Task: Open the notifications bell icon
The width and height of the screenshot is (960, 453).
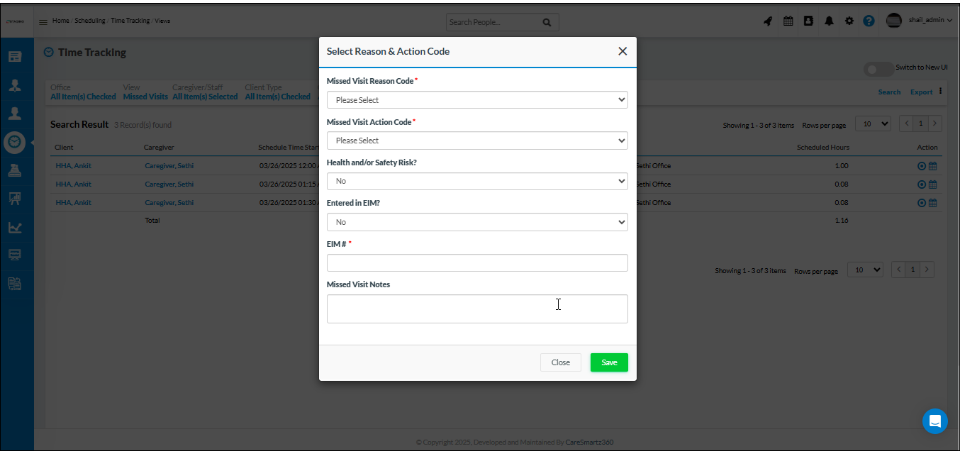Action: (830, 21)
